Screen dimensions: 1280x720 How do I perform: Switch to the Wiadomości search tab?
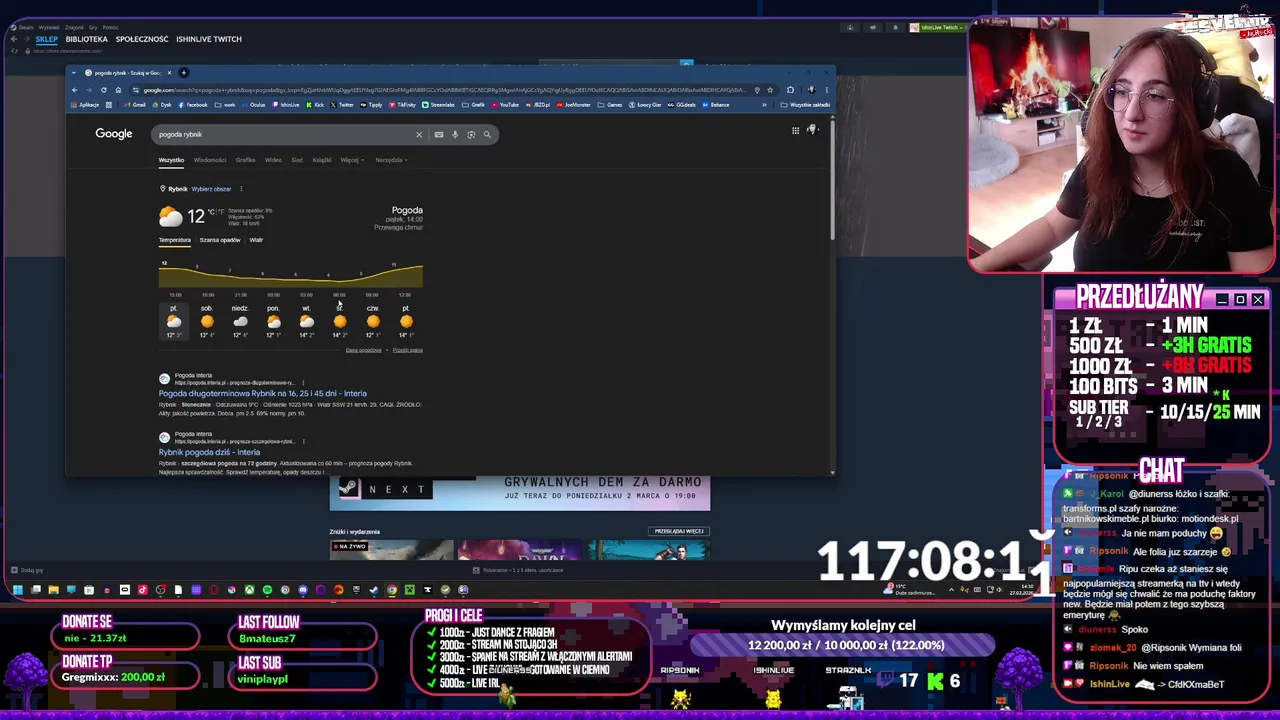coord(210,160)
